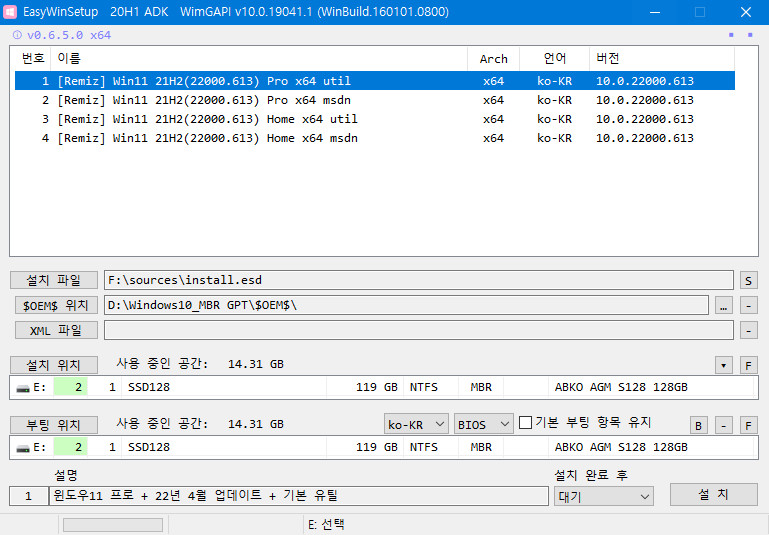Open the 대기 after-install action dropdown
Image resolution: width=769 pixels, height=535 pixels.
tap(604, 497)
